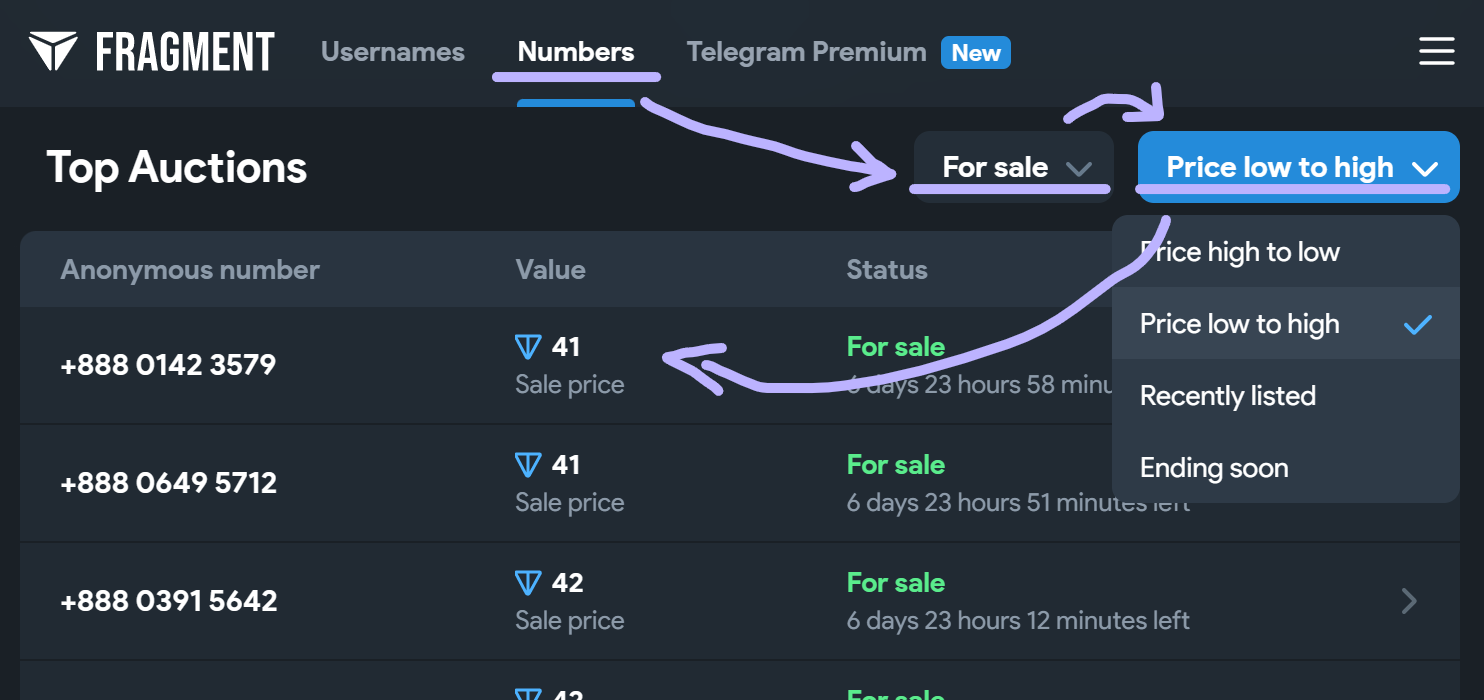This screenshot has height=700, width=1484.
Task: Click TON icon beside first 41 value
Action: [527, 347]
